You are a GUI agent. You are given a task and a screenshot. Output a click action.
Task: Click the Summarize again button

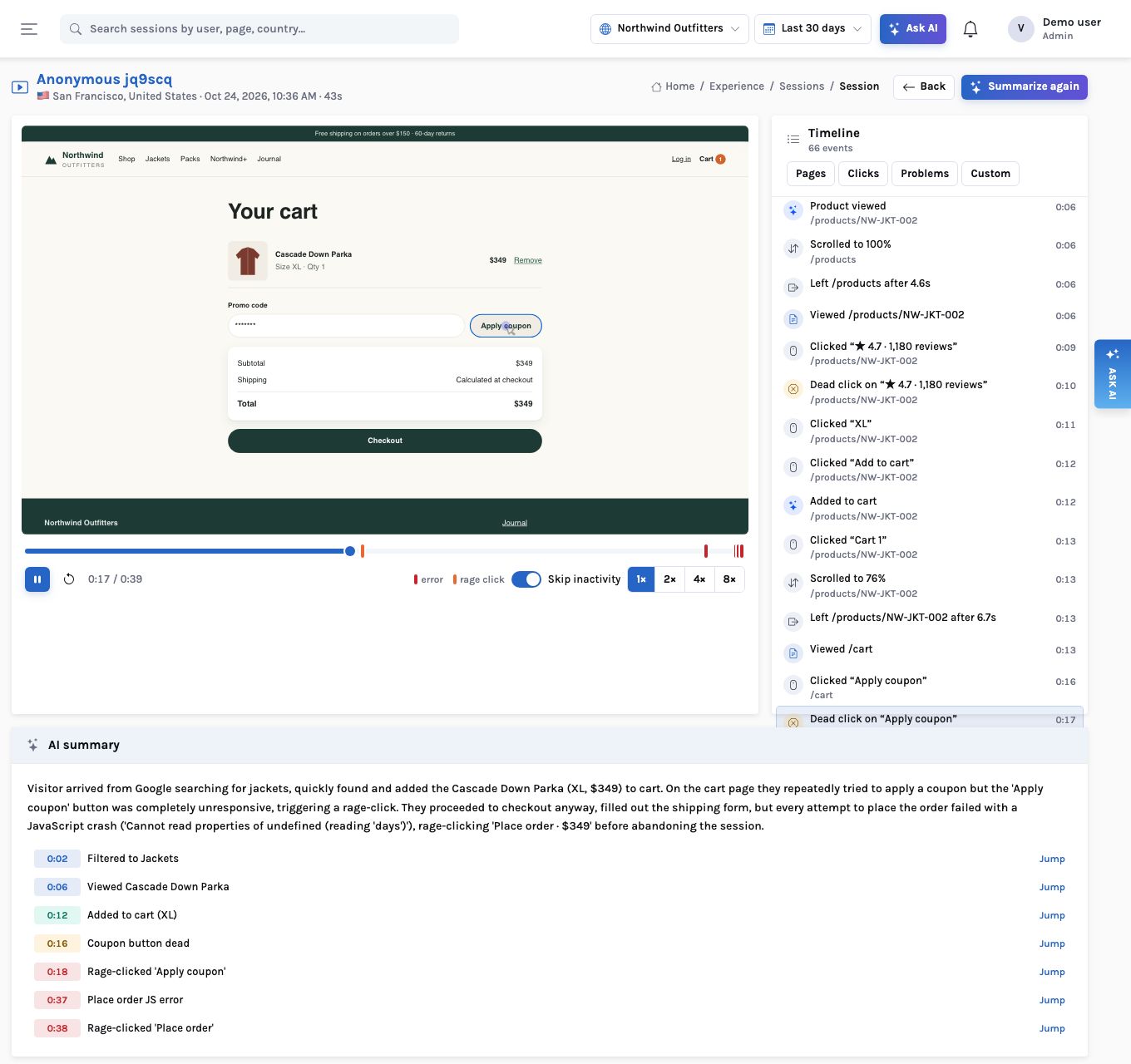point(1025,87)
